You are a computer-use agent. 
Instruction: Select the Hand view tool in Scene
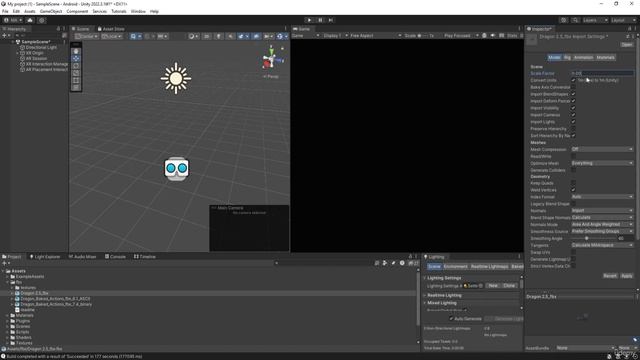pos(76,51)
